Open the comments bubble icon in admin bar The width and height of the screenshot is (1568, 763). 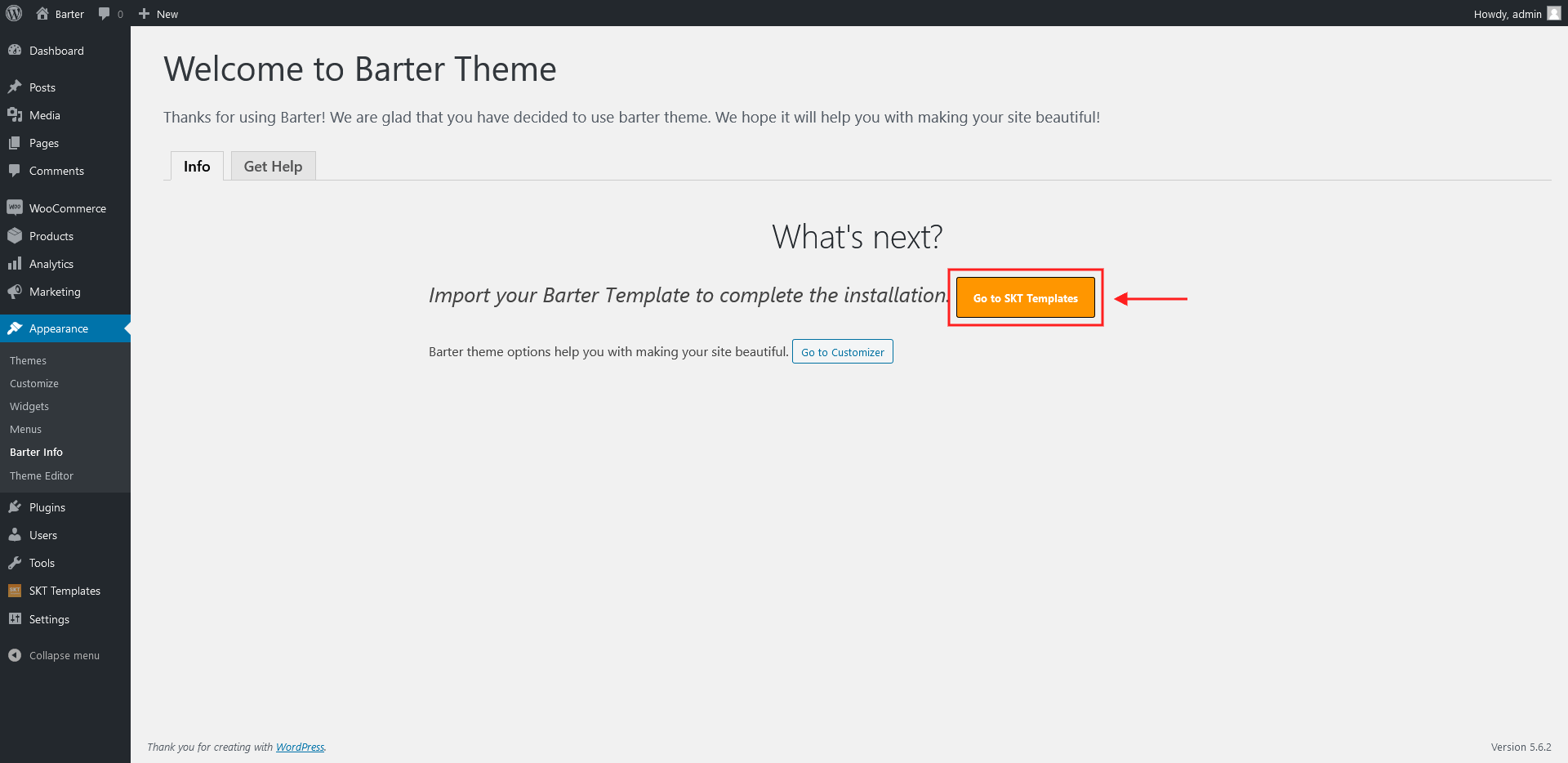pyautogui.click(x=104, y=14)
